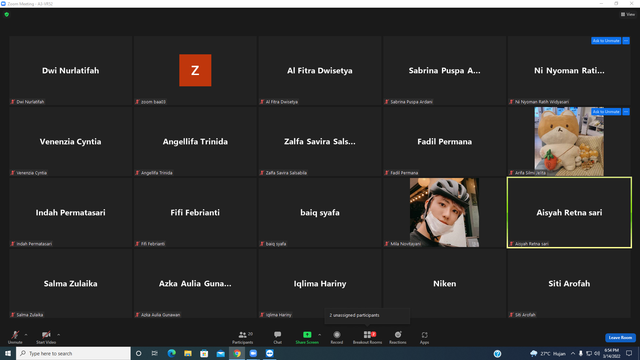Screen dimensions: 640x360
Task: Open the Participants panel
Action: point(243,337)
